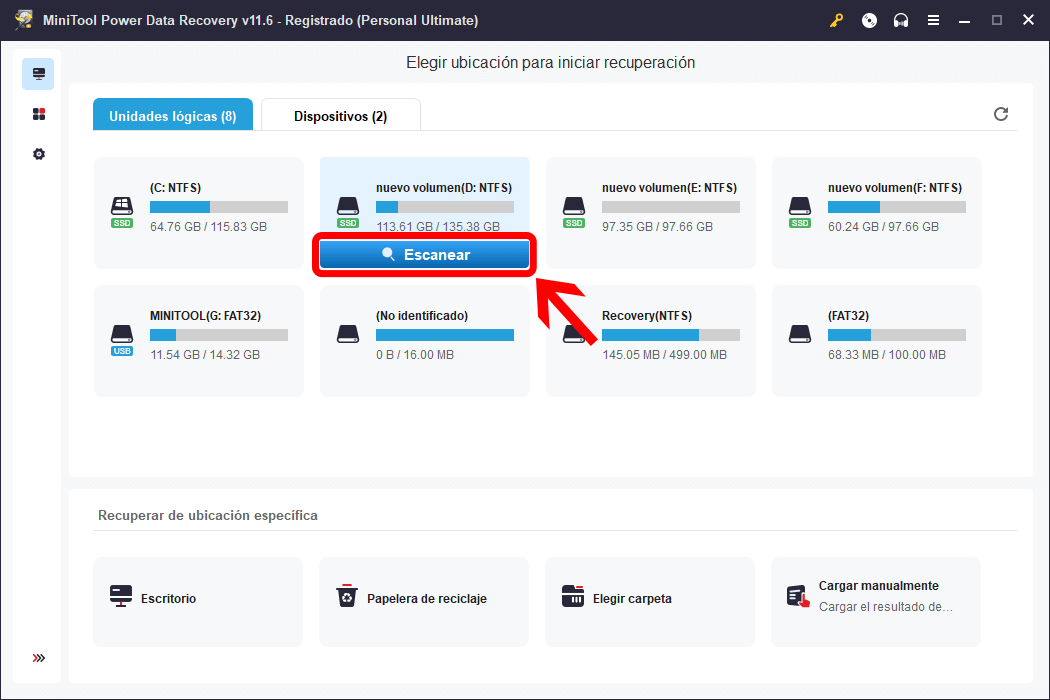Open the settings gear in sidebar
The height and width of the screenshot is (700, 1050).
pyautogui.click(x=39, y=154)
